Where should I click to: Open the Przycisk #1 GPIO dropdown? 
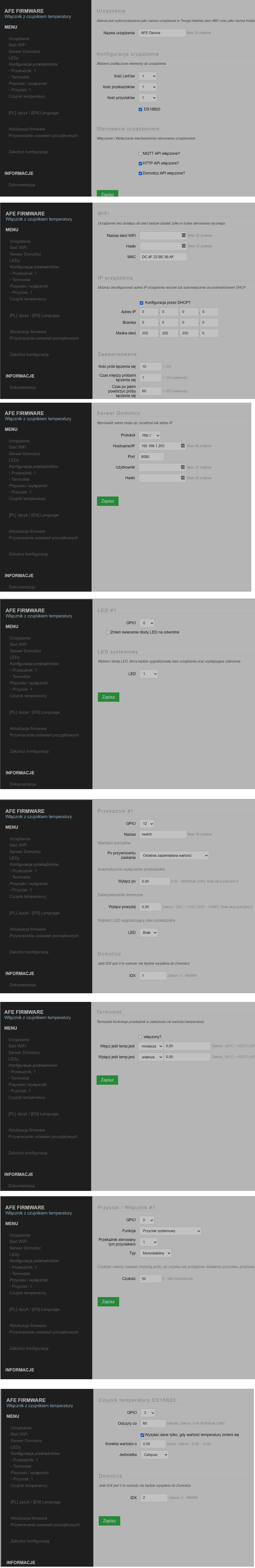coord(147,1220)
